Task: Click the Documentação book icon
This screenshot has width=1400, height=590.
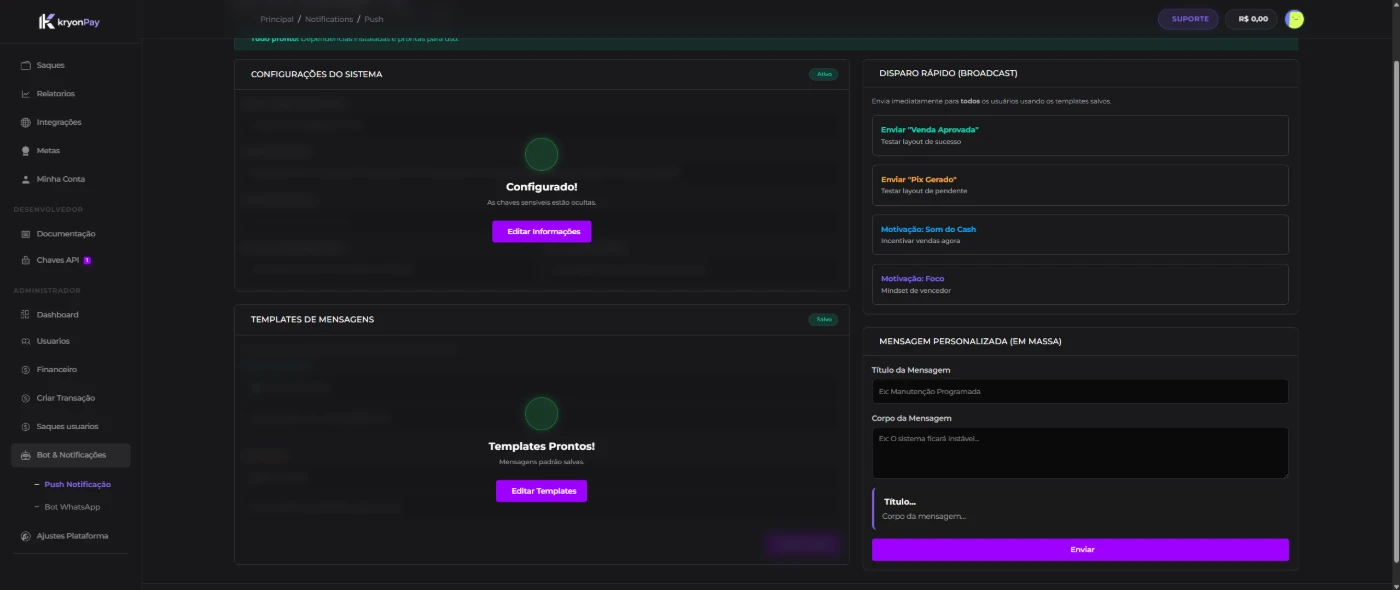Action: 26,234
